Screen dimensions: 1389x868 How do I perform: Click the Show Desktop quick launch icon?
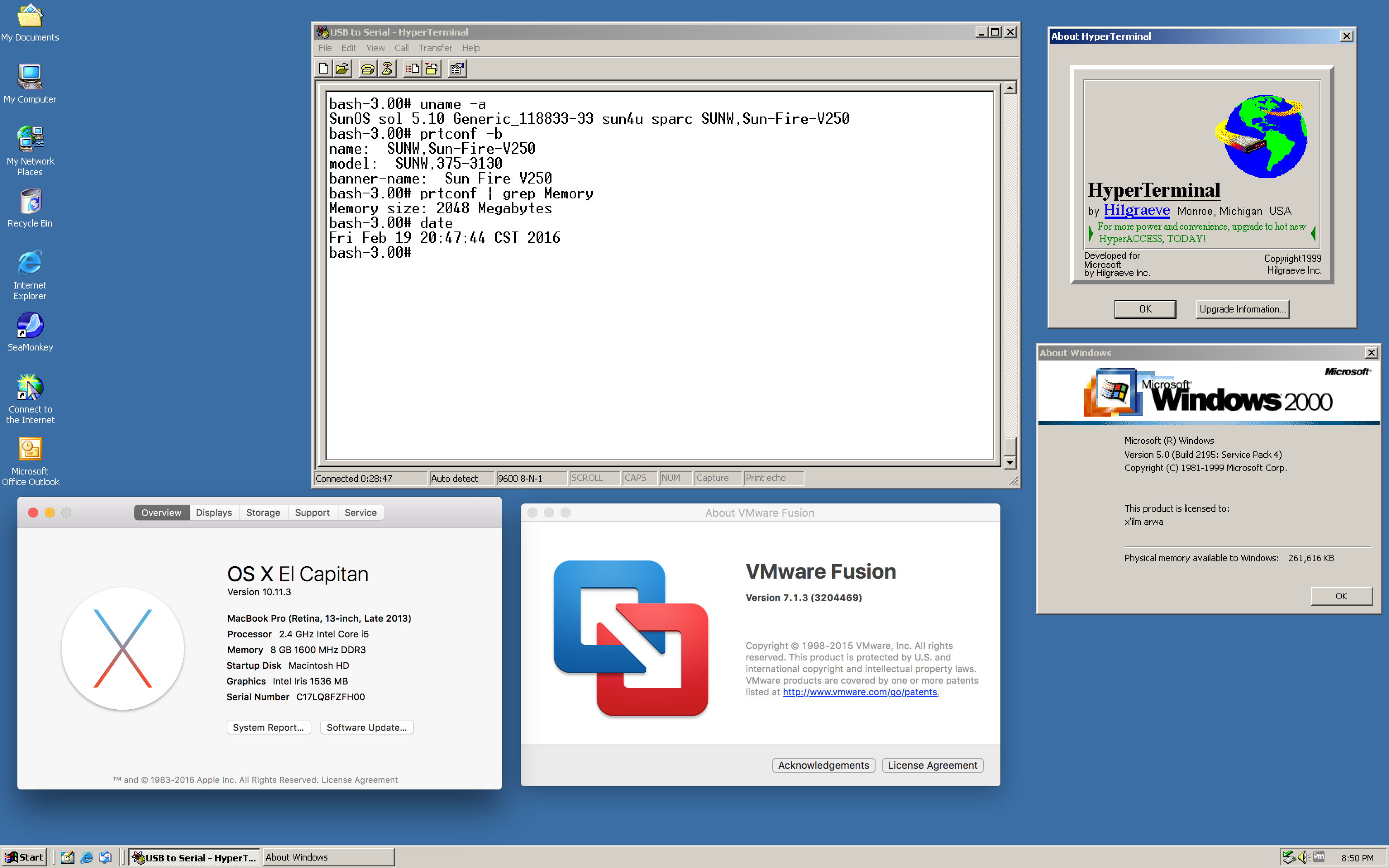click(x=68, y=857)
